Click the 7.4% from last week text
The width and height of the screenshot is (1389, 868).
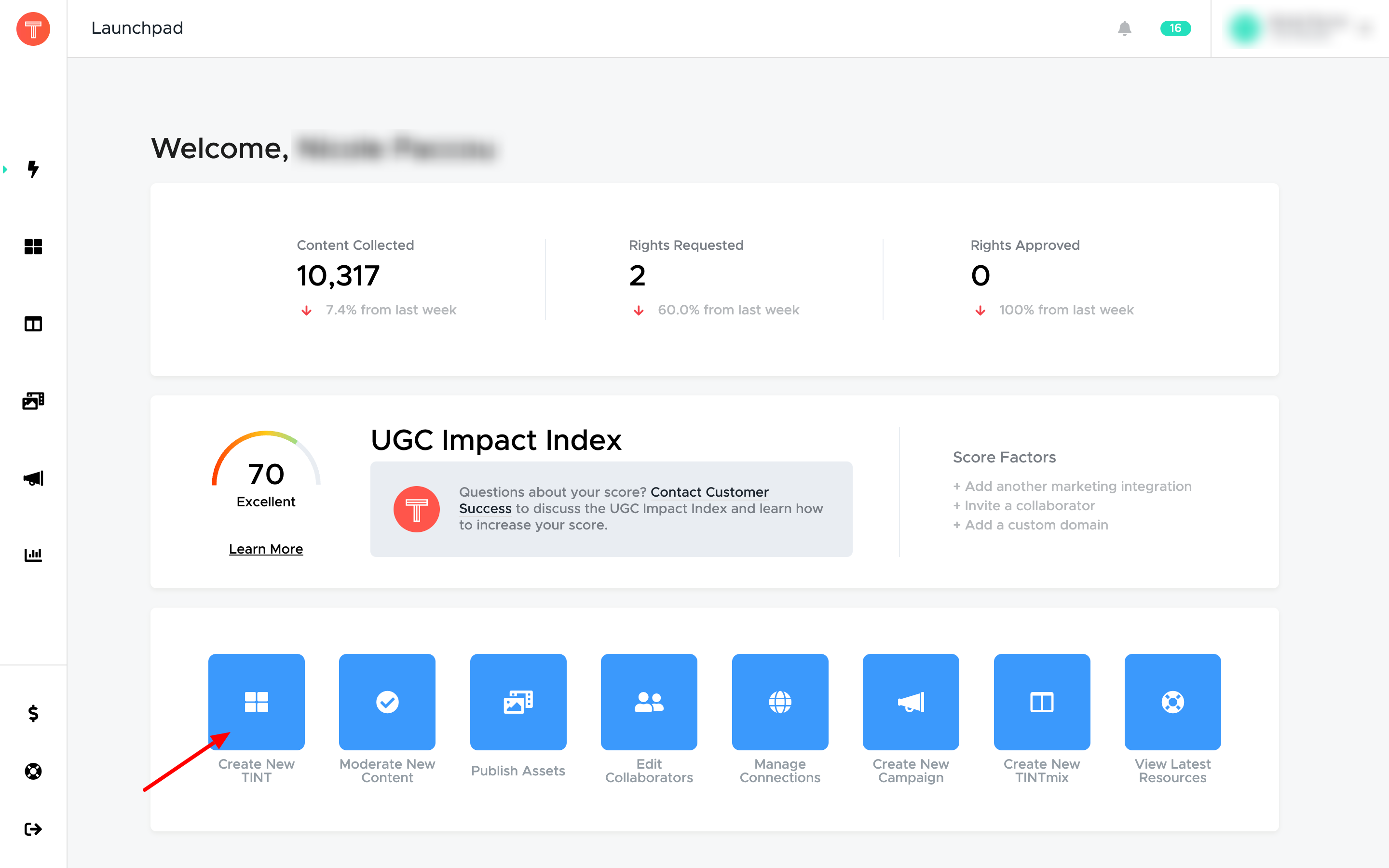click(391, 310)
